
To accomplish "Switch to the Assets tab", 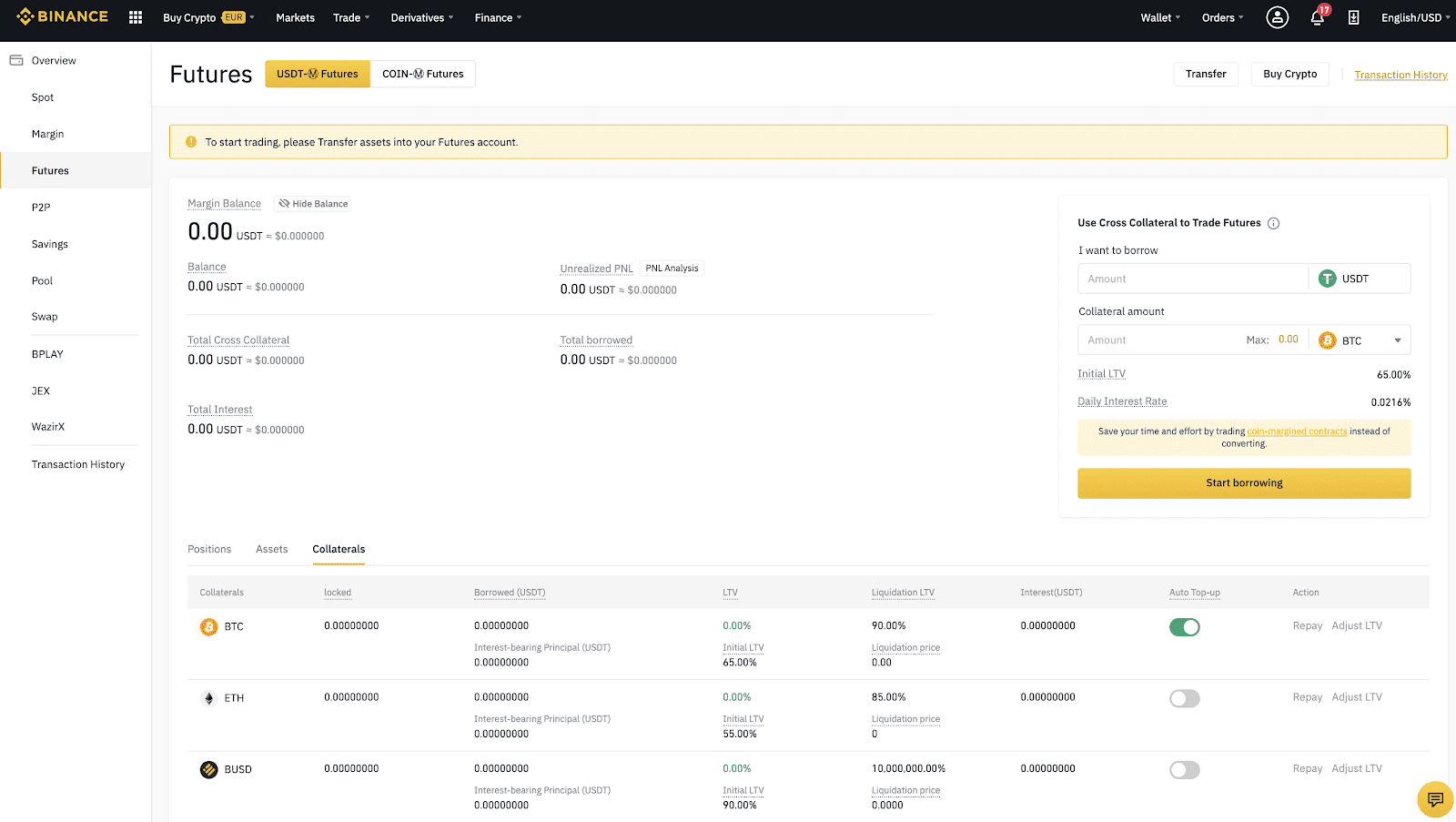I will [x=271, y=549].
